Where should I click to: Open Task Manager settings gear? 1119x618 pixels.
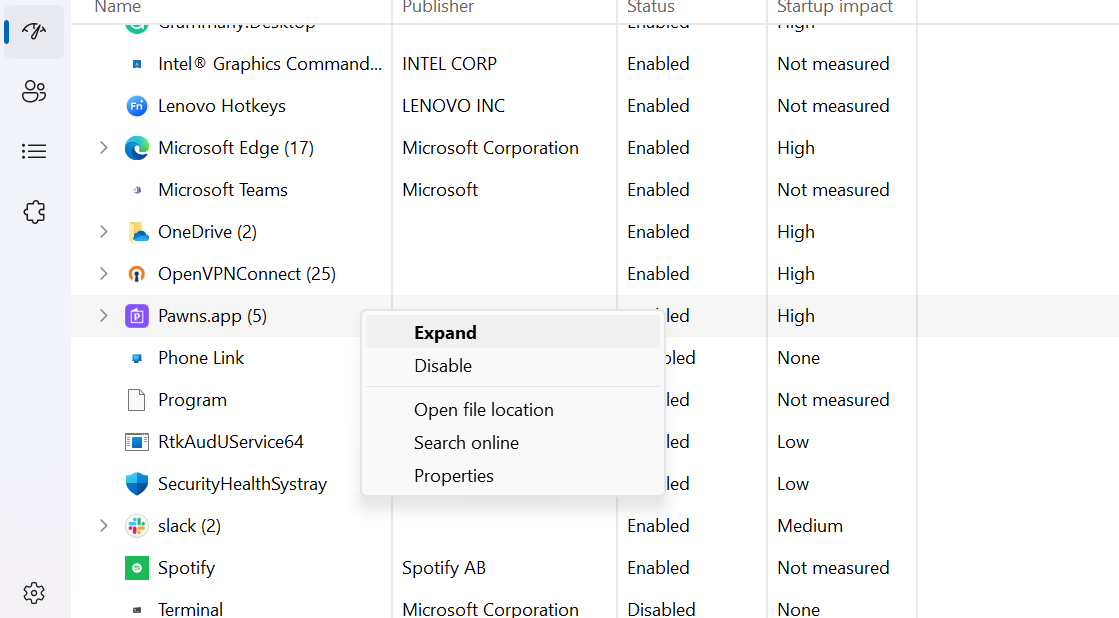34,593
